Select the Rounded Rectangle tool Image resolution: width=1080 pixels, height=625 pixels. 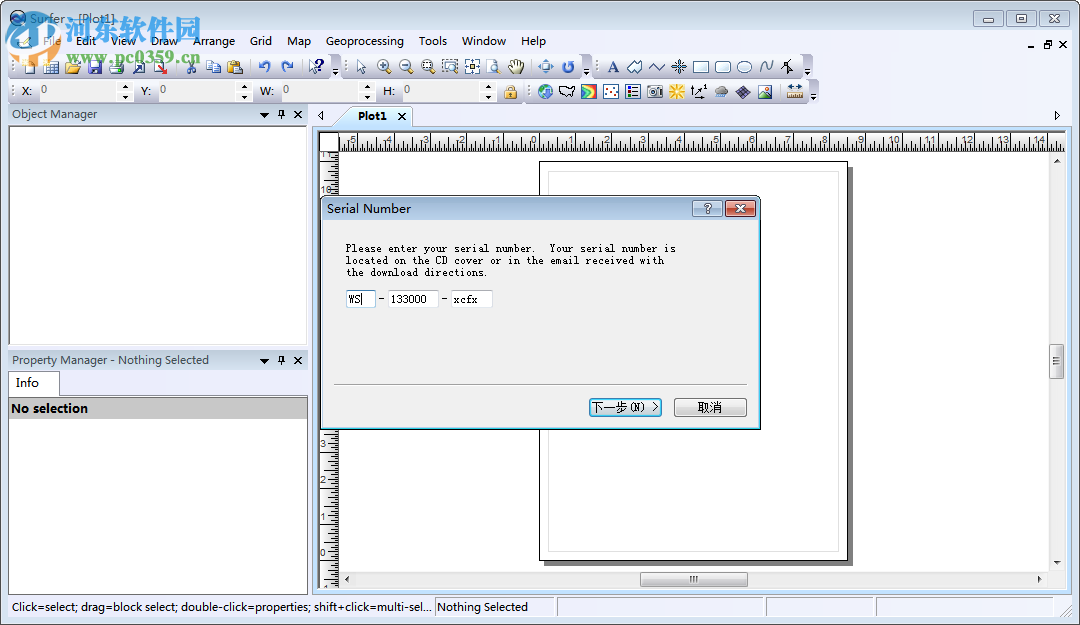(x=723, y=67)
